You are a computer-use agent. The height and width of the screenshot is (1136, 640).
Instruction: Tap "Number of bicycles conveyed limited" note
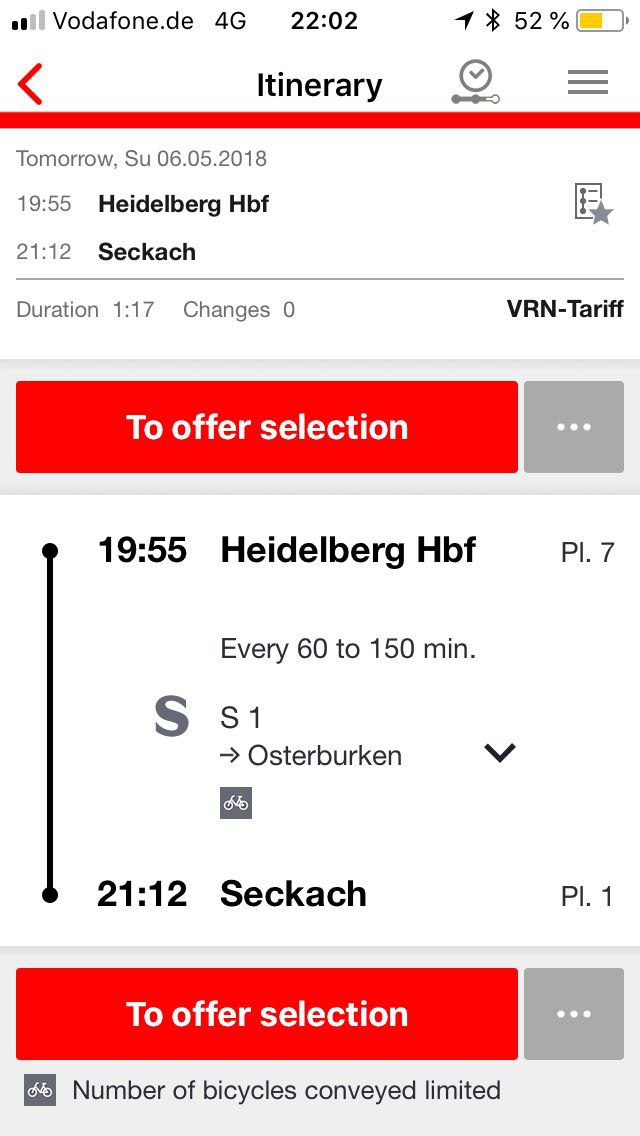[x=286, y=1090]
